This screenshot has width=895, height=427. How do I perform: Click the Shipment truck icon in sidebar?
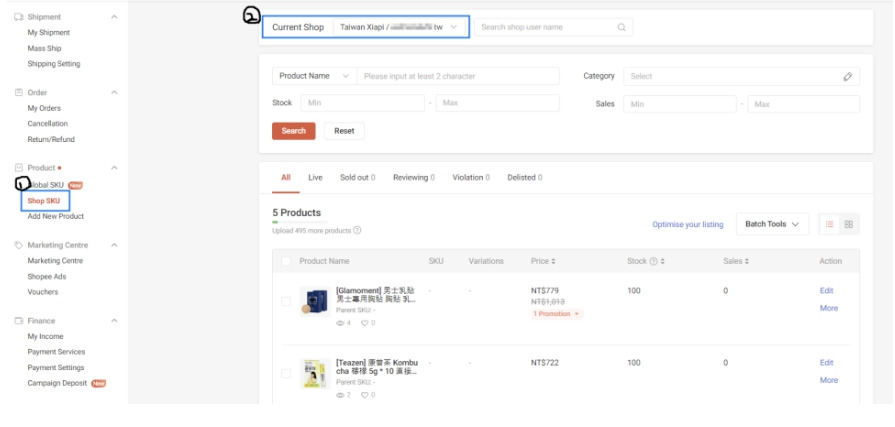coord(19,17)
